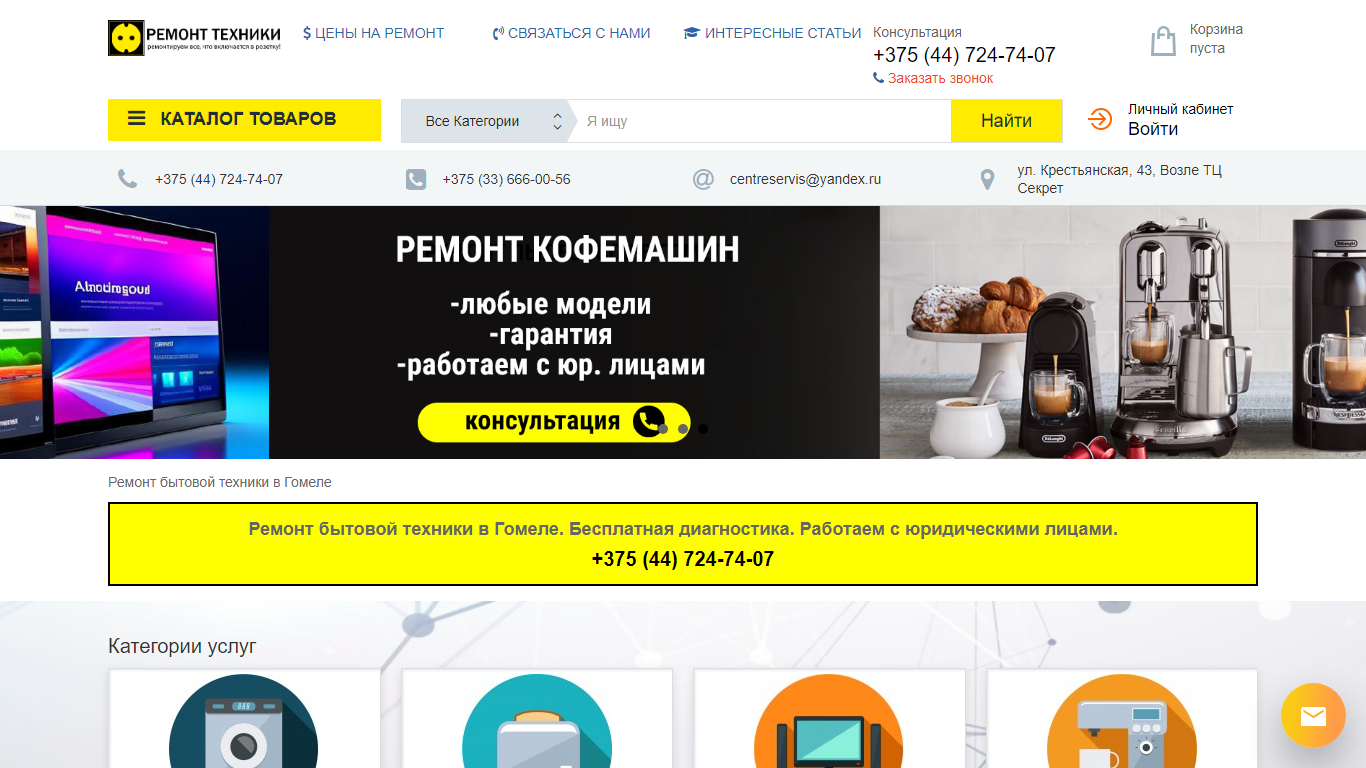
Task: Select the coffee machine category icon
Action: [1121, 721]
